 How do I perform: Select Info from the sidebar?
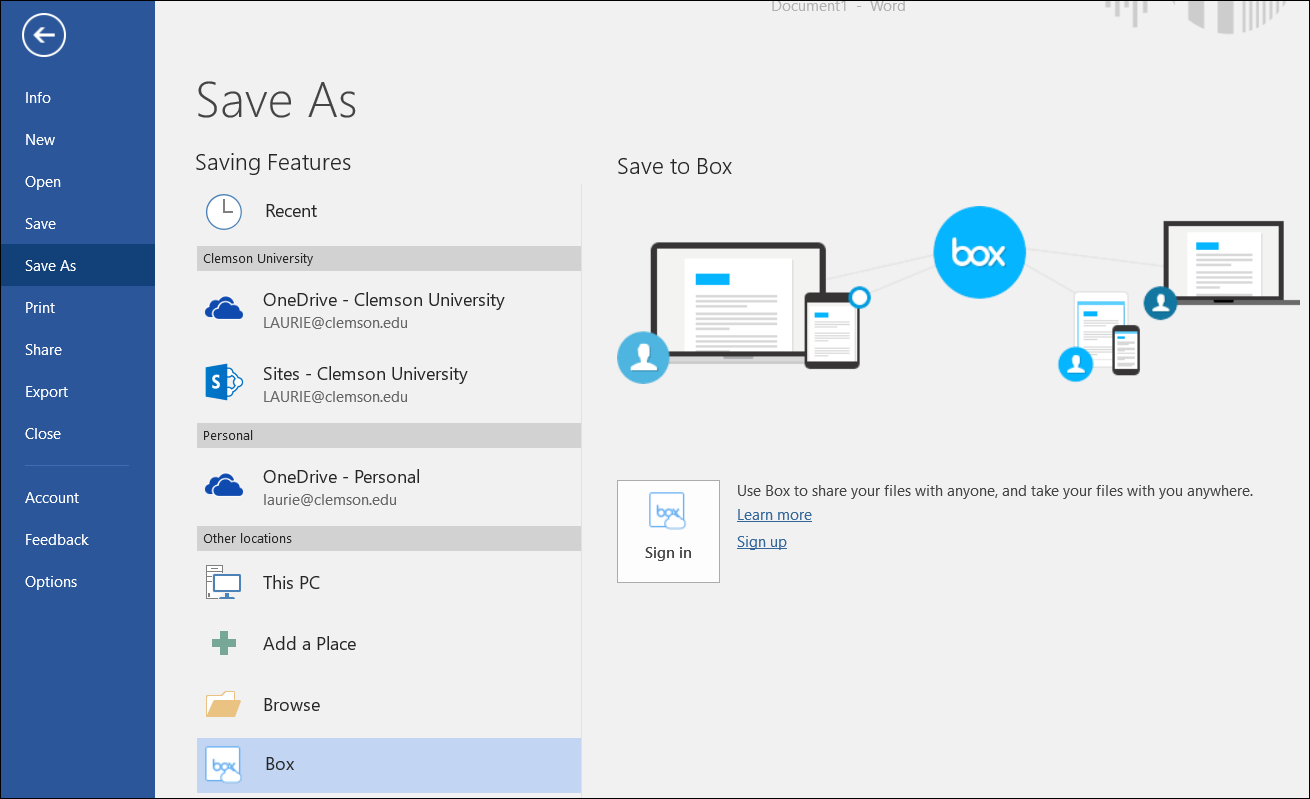tap(37, 97)
